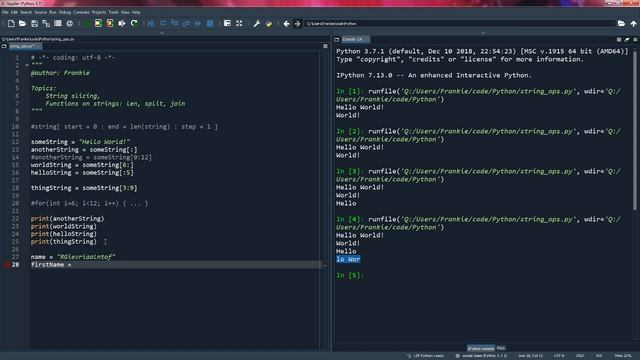This screenshot has width=640, height=360.
Task: Click the Save all files icon
Action: pos(46,24)
